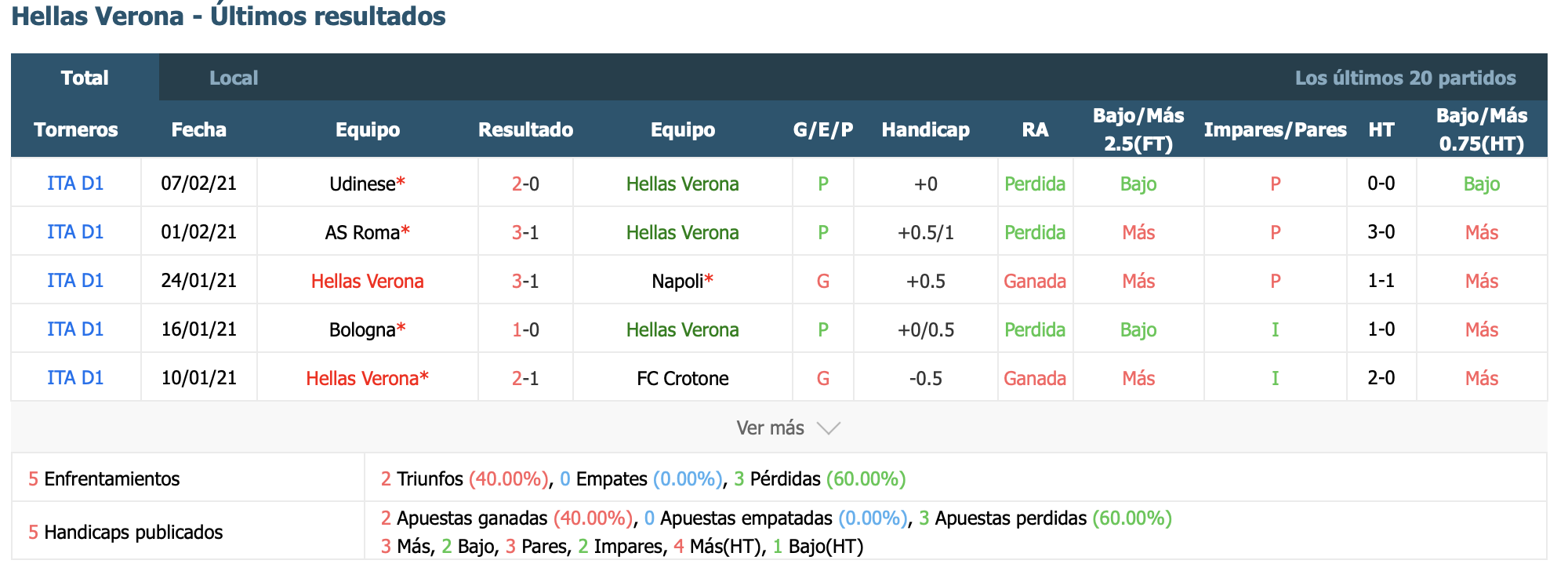Click FC Crotone team name
1568x571 pixels.
point(682,378)
